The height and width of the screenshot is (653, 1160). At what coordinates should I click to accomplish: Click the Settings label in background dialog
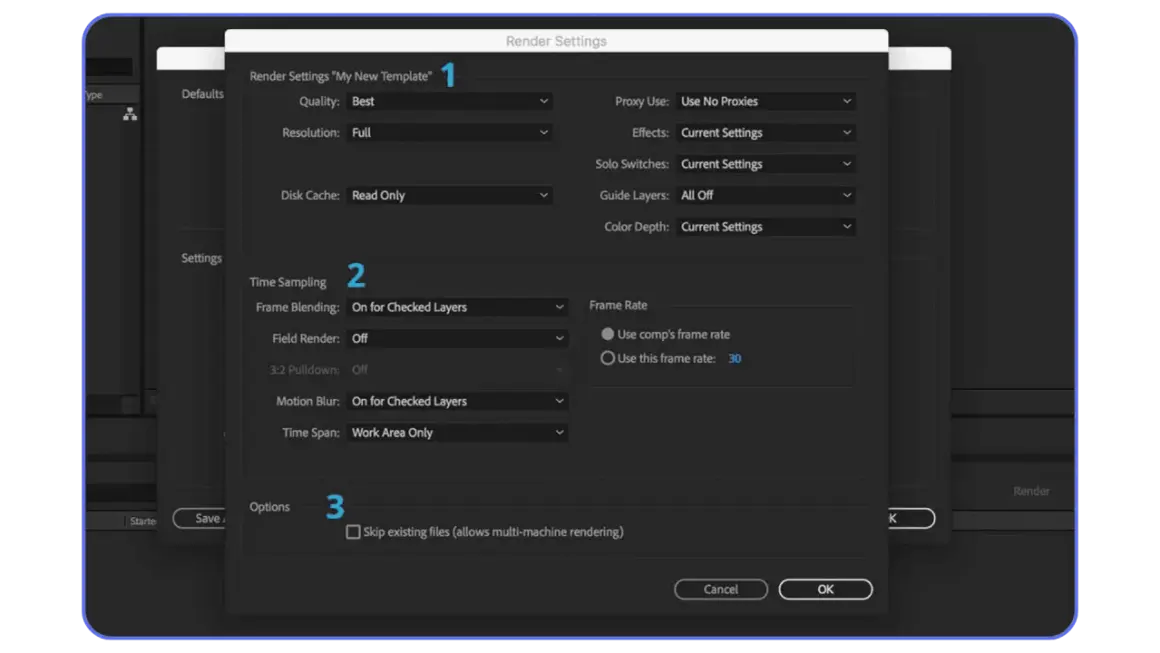point(201,258)
